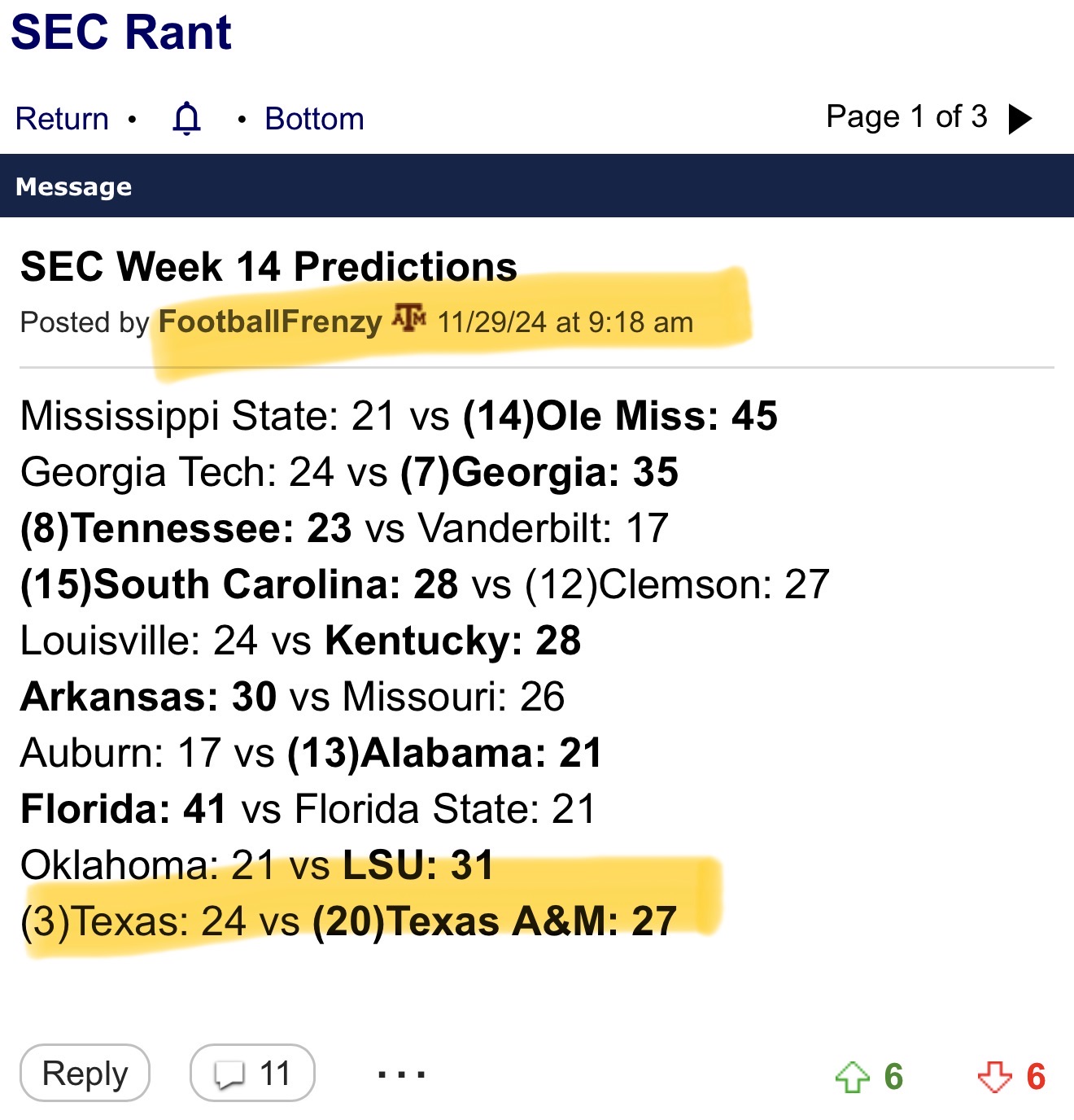
Task: Jump to Bottom of the thread
Action: coord(314,119)
